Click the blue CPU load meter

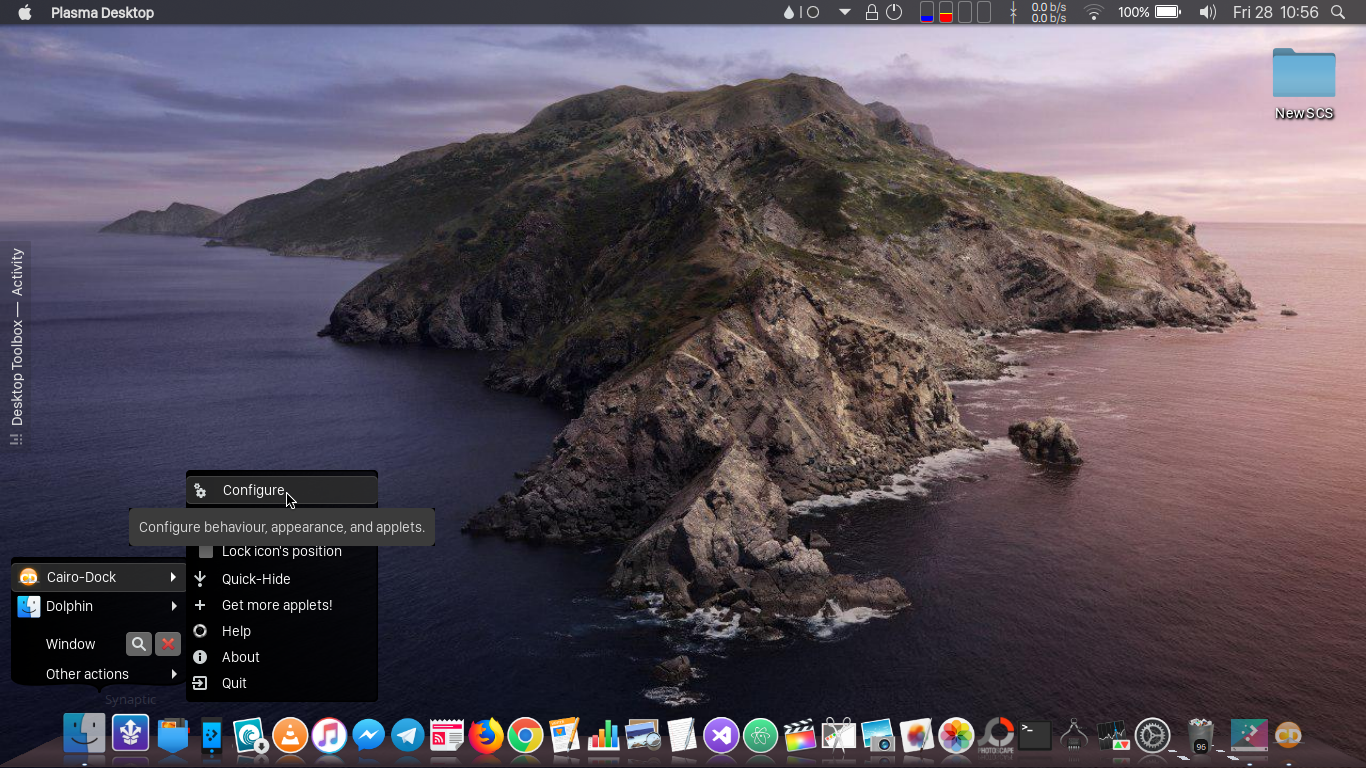927,13
